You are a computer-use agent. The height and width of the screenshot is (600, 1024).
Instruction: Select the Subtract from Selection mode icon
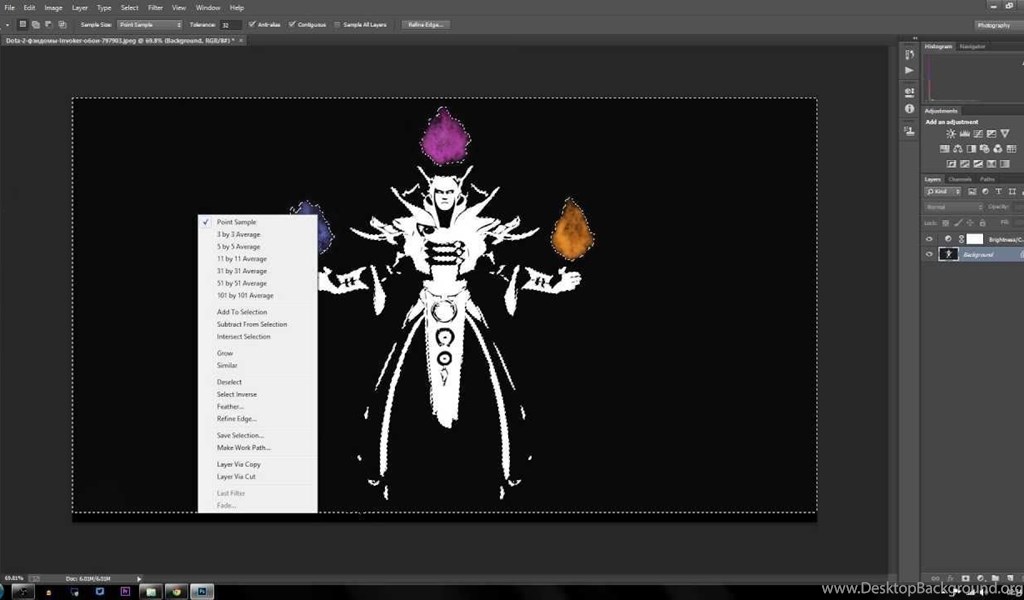pyautogui.click(x=48, y=25)
